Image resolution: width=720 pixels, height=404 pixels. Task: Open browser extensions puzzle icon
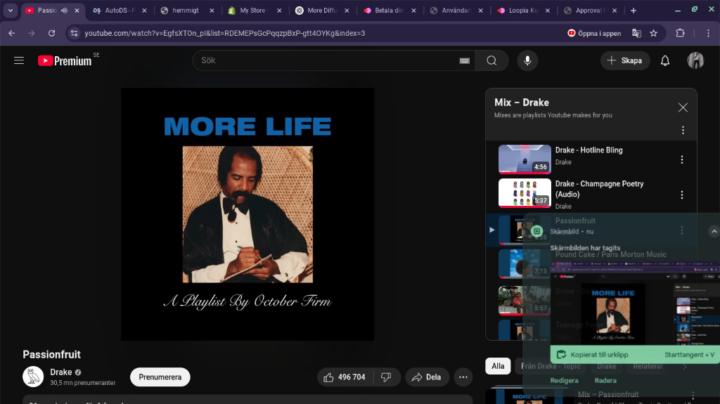pyautogui.click(x=680, y=33)
